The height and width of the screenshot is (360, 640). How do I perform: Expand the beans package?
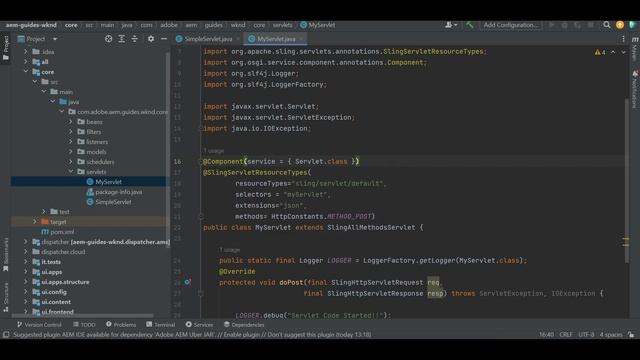point(71,122)
